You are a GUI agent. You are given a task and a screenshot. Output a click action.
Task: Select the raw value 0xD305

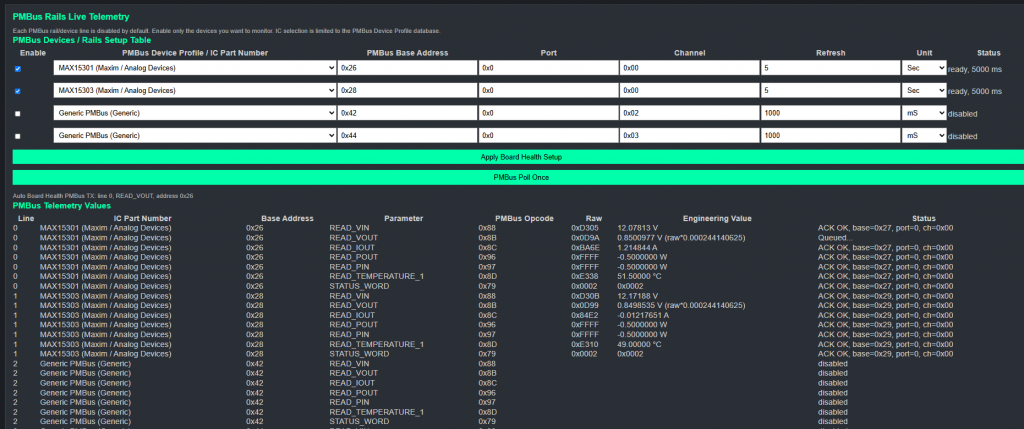[x=585, y=228]
